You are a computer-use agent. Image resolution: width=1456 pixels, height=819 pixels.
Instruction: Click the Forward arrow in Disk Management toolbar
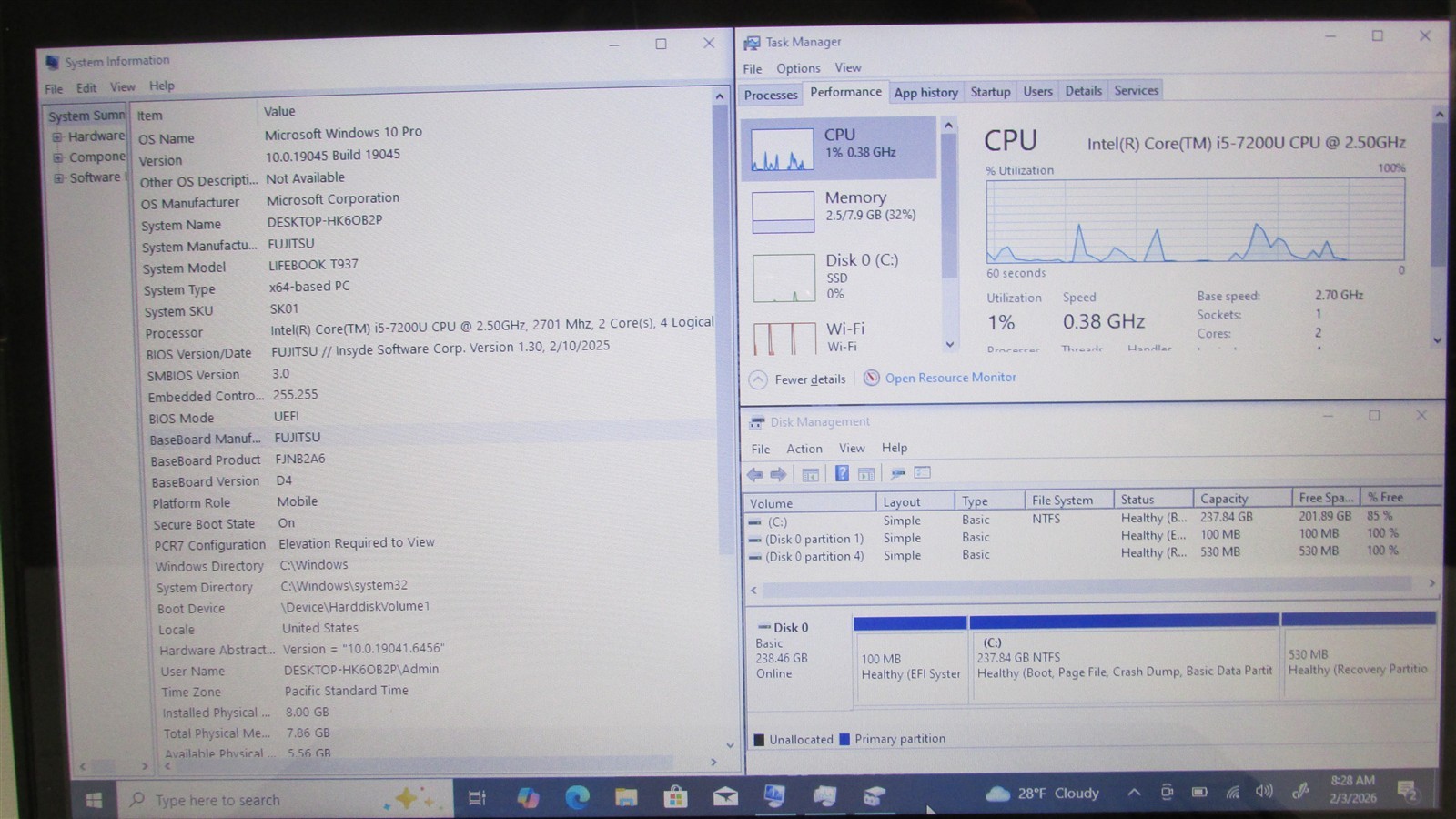pos(778,474)
